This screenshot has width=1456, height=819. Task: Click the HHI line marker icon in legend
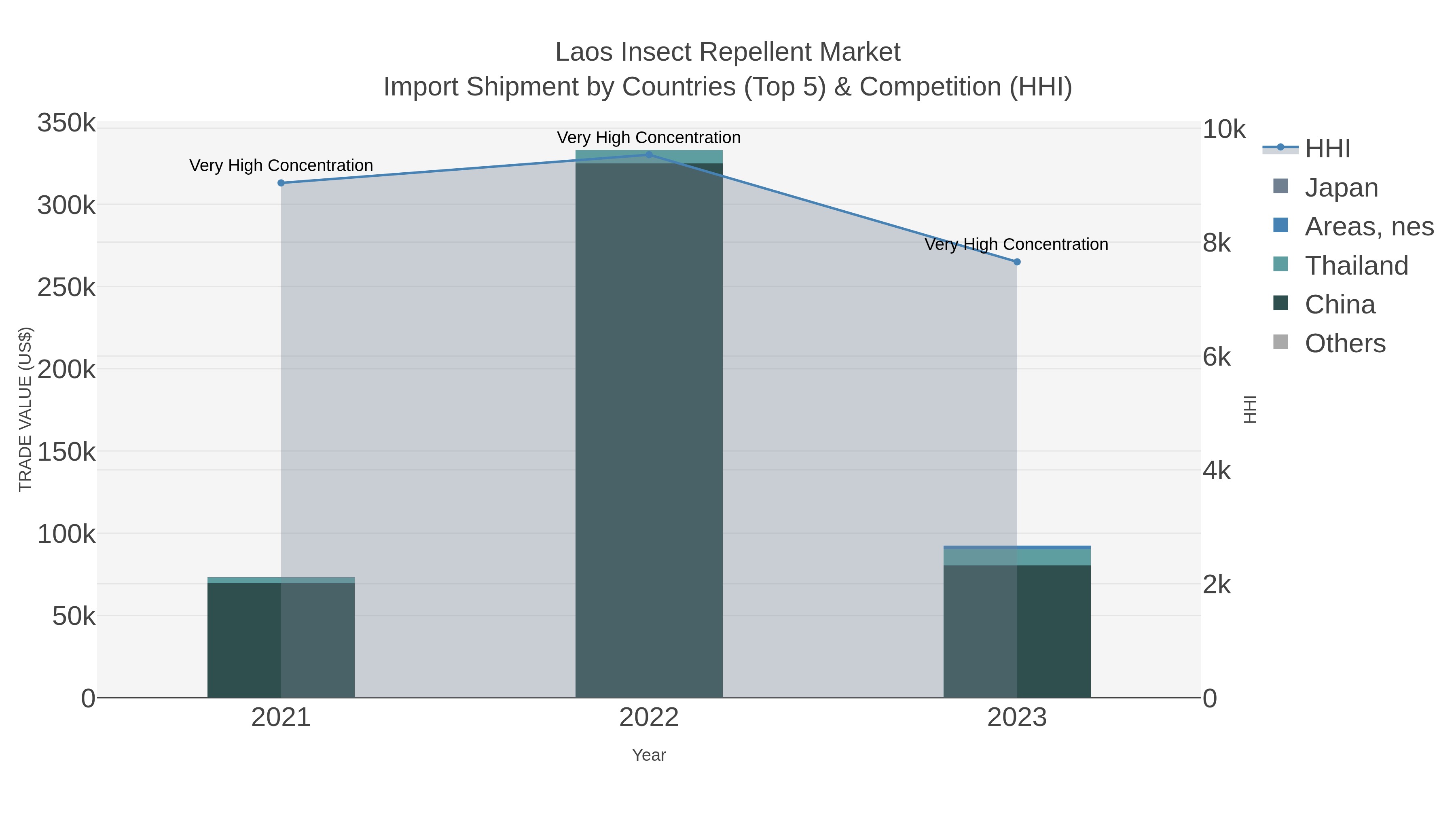pos(1280,148)
